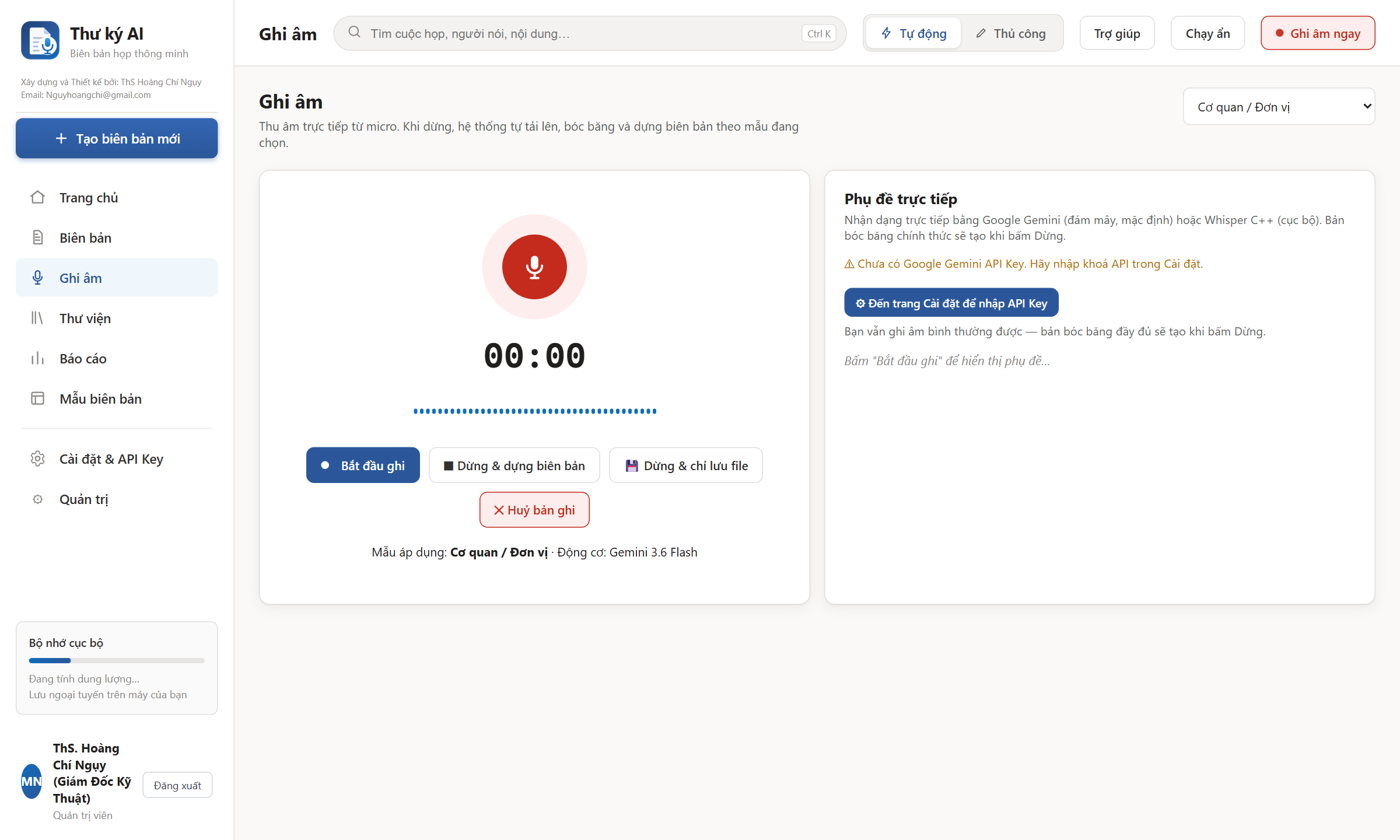The width and height of the screenshot is (1400, 840).
Task: Click Chạy ẩn button
Action: pos(1207,33)
